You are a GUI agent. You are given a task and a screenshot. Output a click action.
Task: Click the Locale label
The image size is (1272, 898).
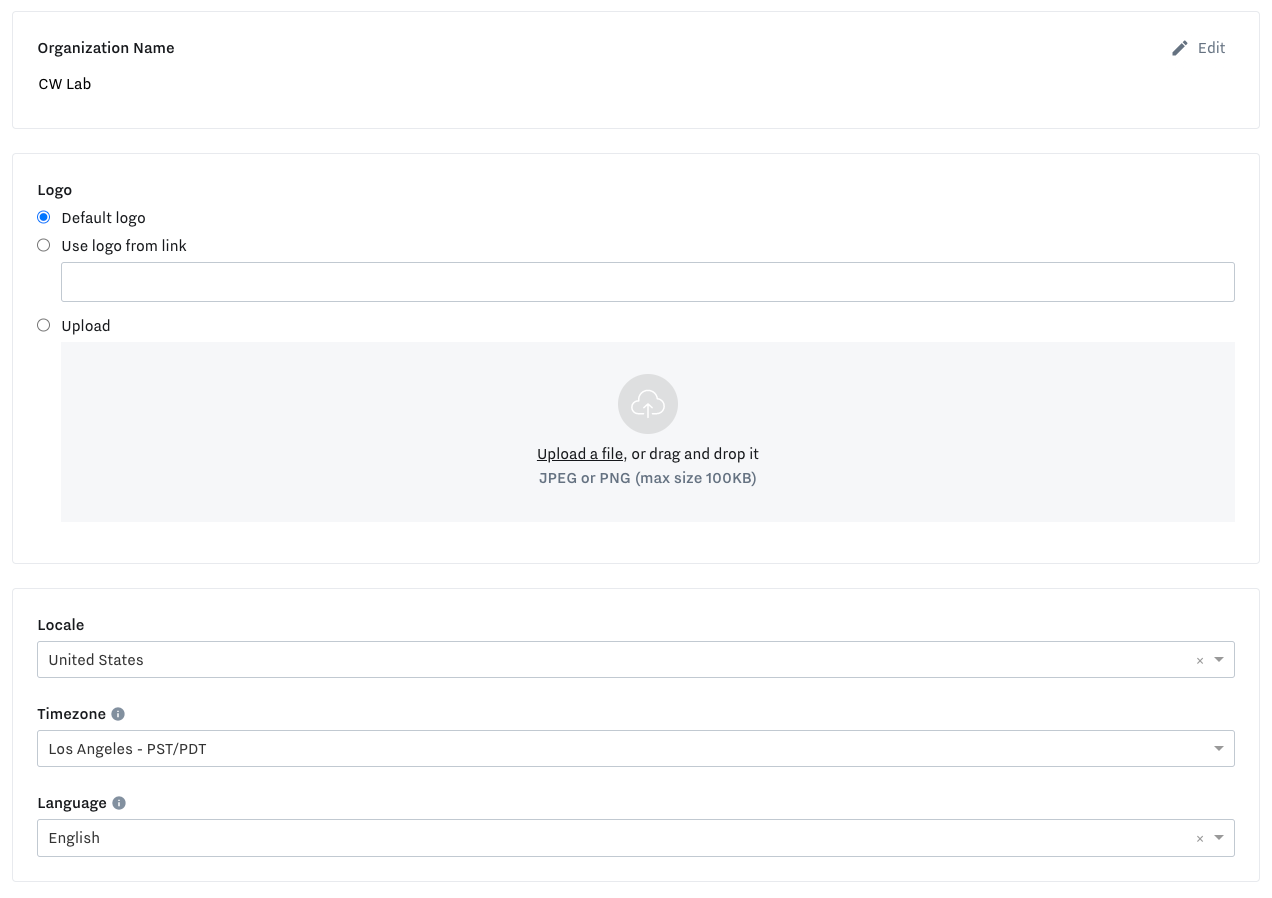coord(61,625)
